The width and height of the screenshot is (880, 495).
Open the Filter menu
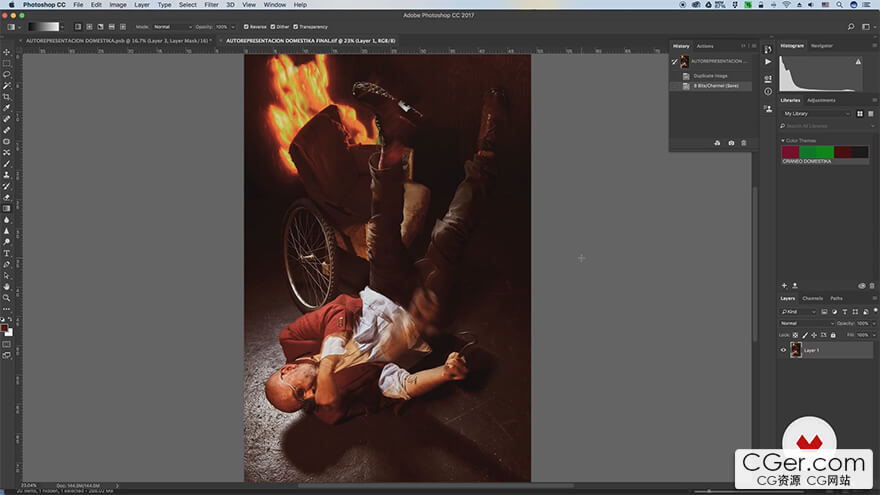click(x=211, y=5)
